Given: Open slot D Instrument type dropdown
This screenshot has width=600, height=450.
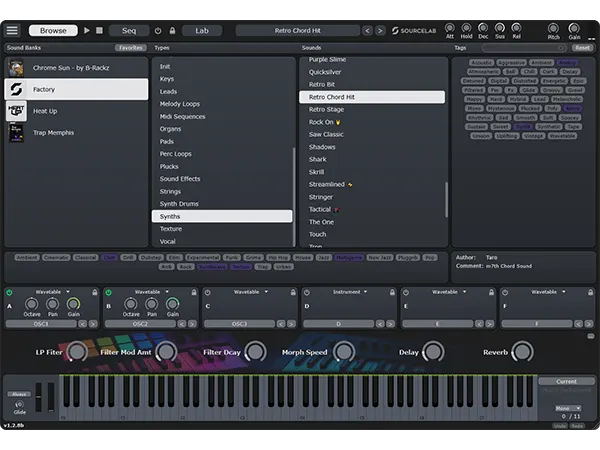Looking at the screenshot, I should point(350,292).
